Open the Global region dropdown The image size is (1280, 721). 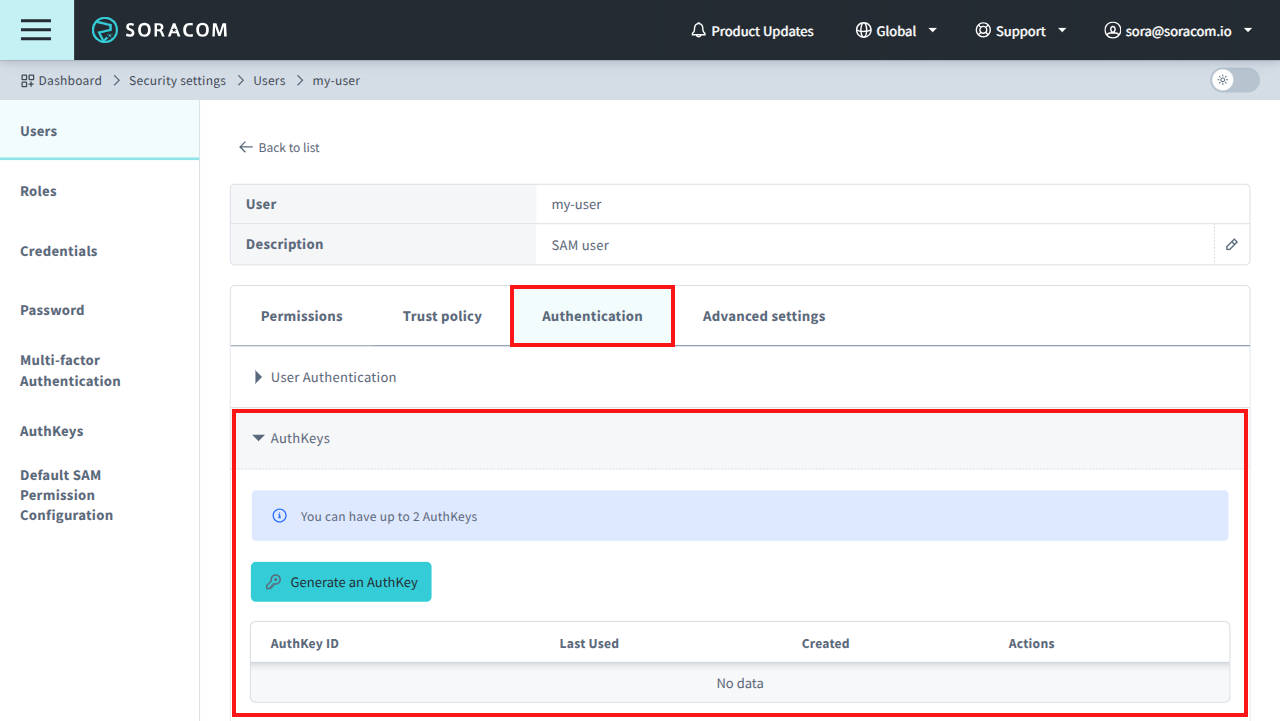click(895, 30)
